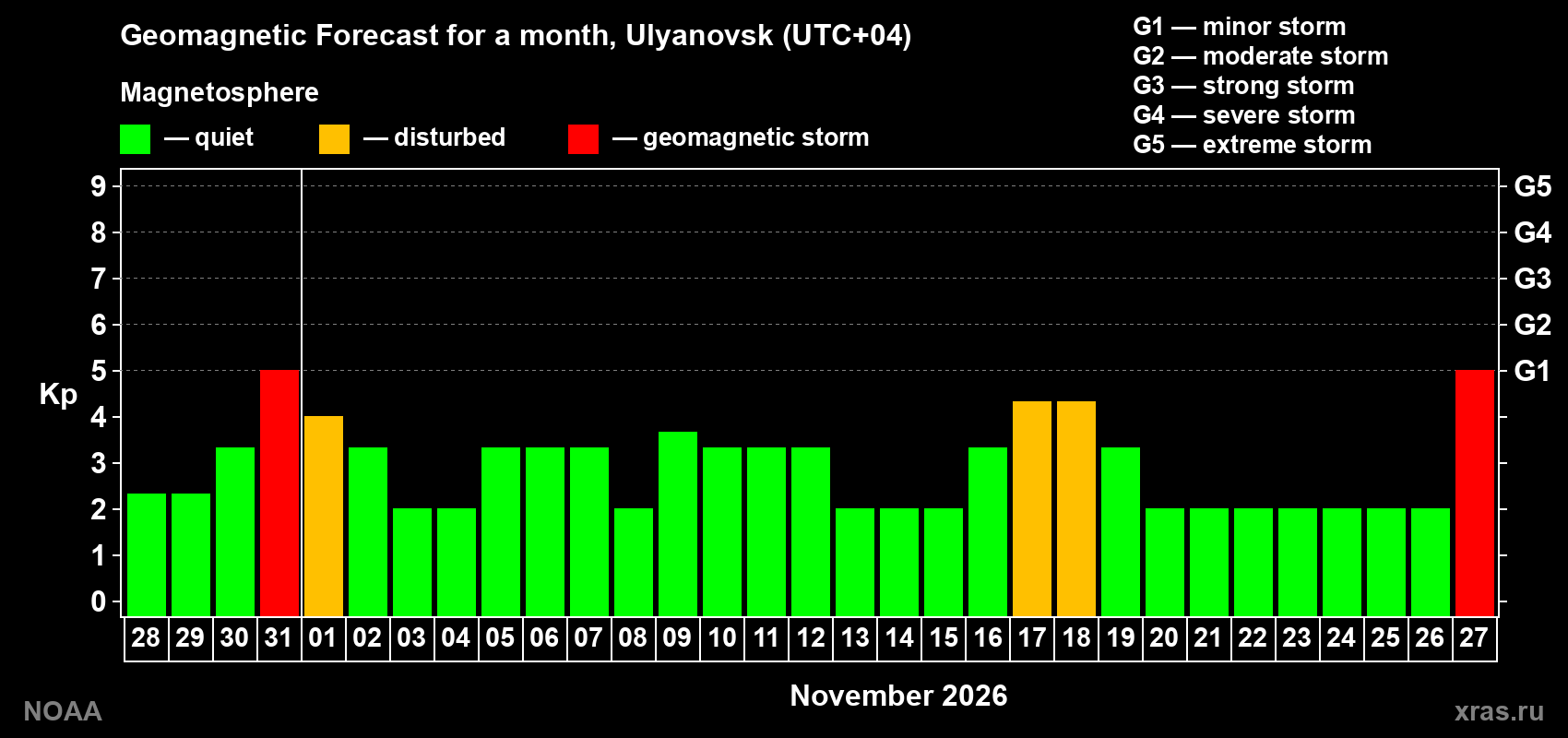This screenshot has height=738, width=1568.
Task: Select the green bar for day 16
Action: [x=988, y=532]
